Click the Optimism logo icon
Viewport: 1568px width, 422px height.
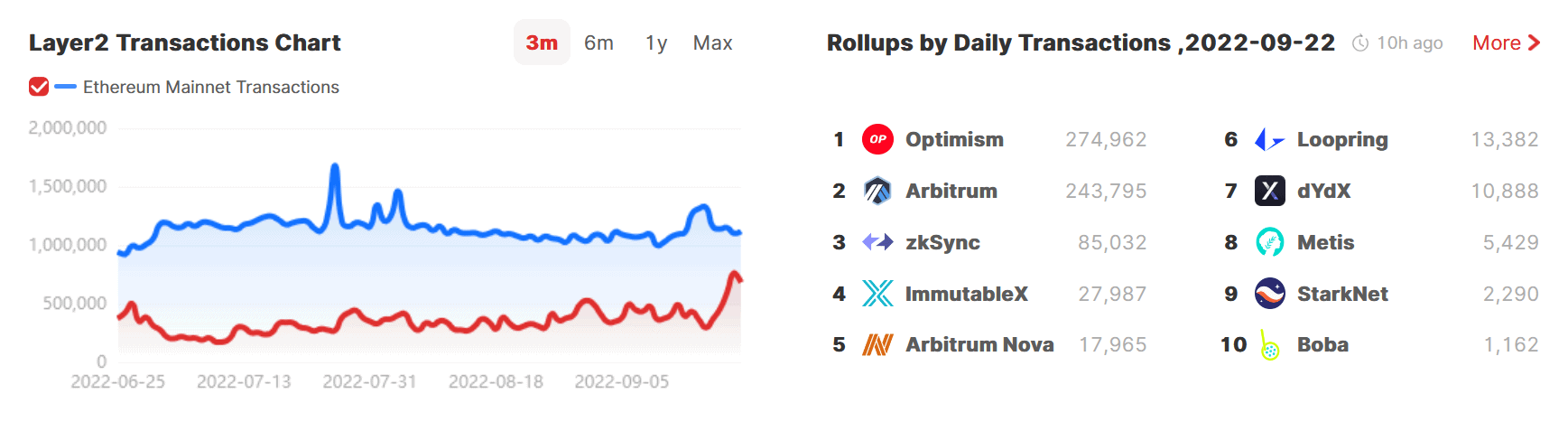pyautogui.click(x=877, y=139)
